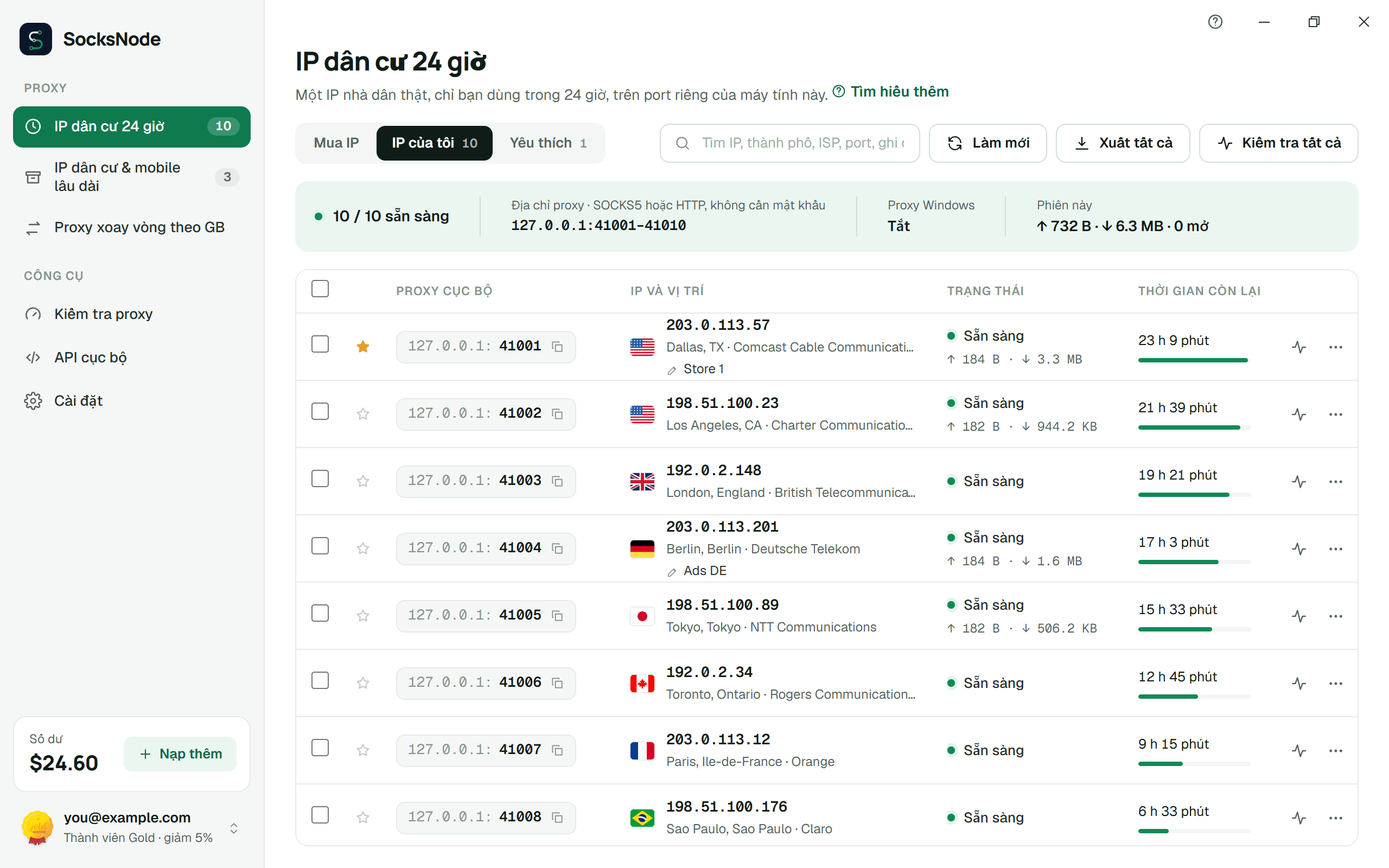The height and width of the screenshot is (868, 1389).
Task: Open API cục bộ in sidebar
Action: coord(131,358)
